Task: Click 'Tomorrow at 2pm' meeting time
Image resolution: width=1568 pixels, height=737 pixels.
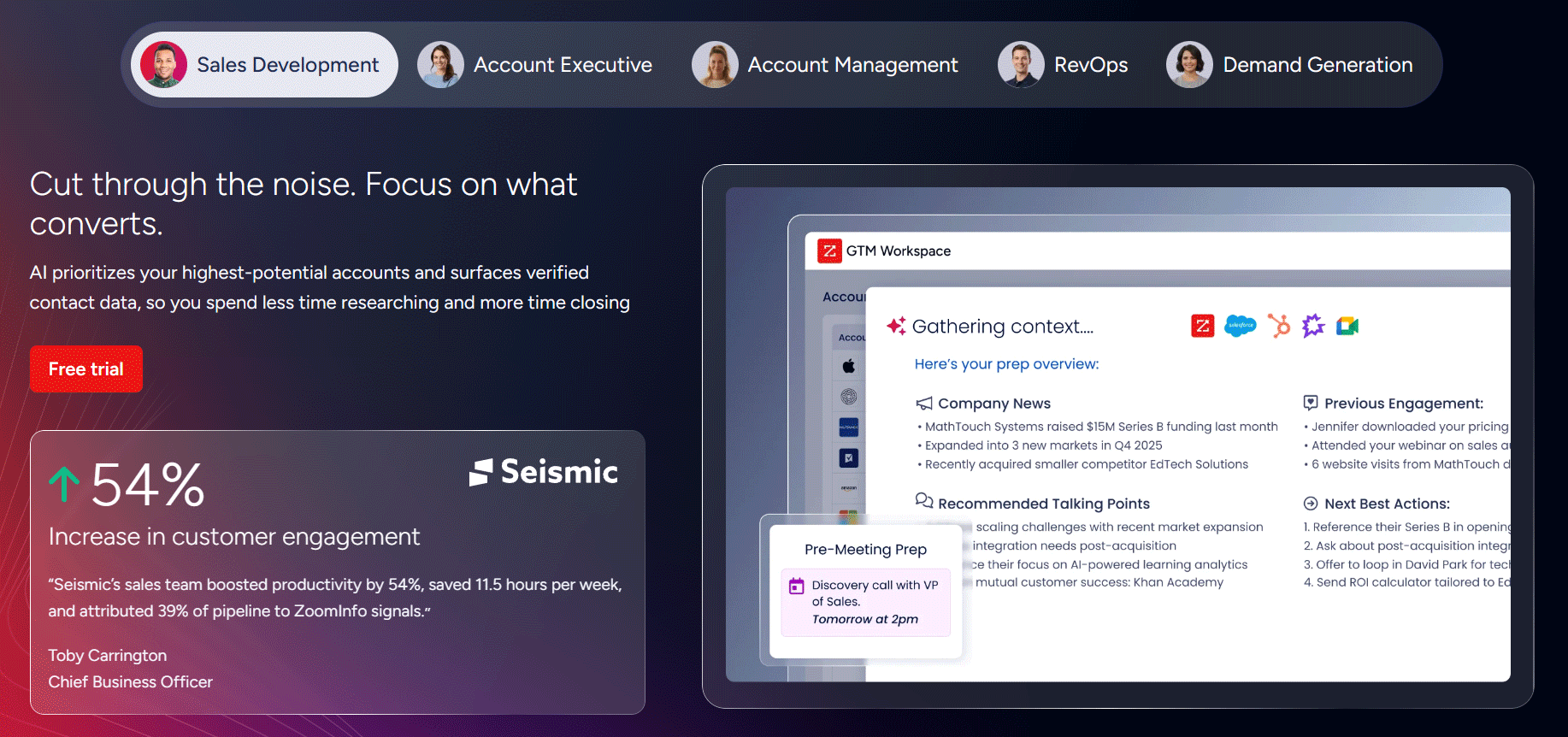Action: [x=865, y=619]
